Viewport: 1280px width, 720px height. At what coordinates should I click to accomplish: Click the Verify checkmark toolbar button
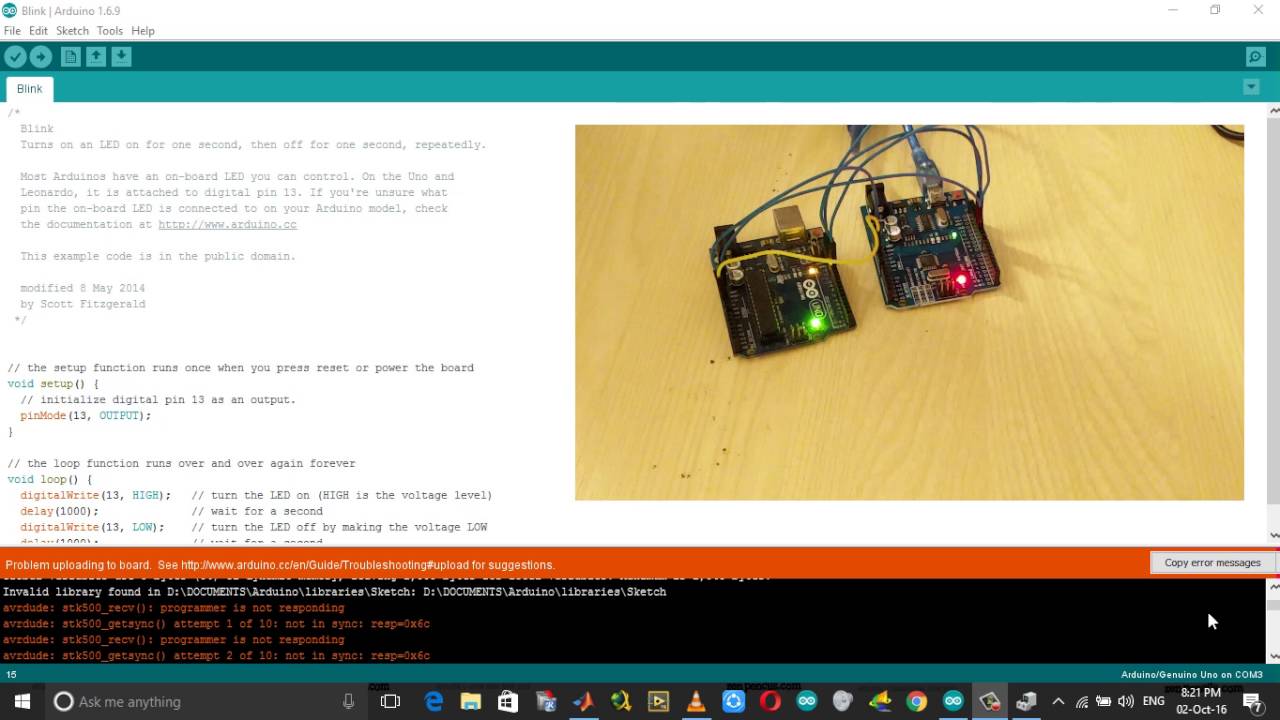[x=15, y=57]
